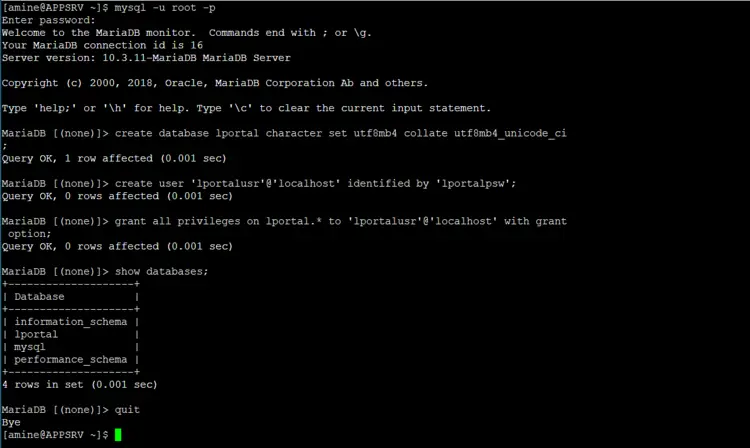Click the Database column header
Image resolution: width=750 pixels, height=448 pixels.
39,296
